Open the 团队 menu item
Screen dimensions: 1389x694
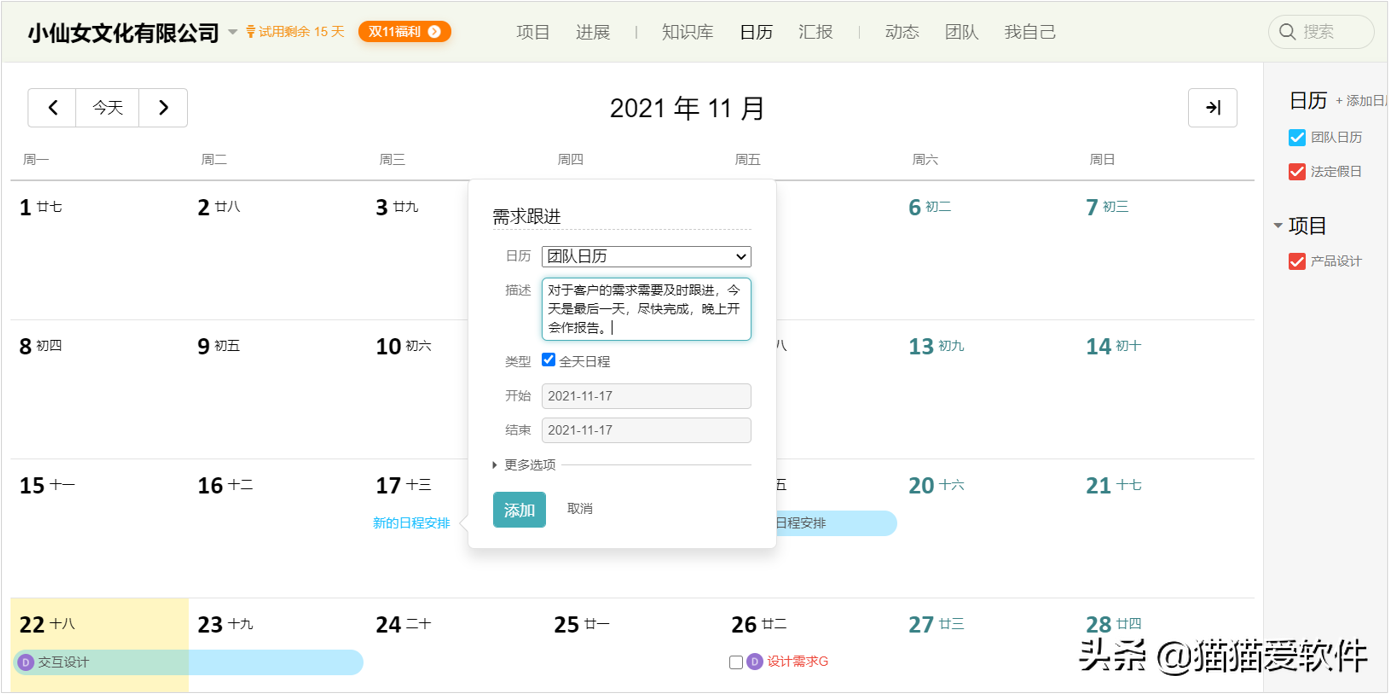[x=961, y=31]
